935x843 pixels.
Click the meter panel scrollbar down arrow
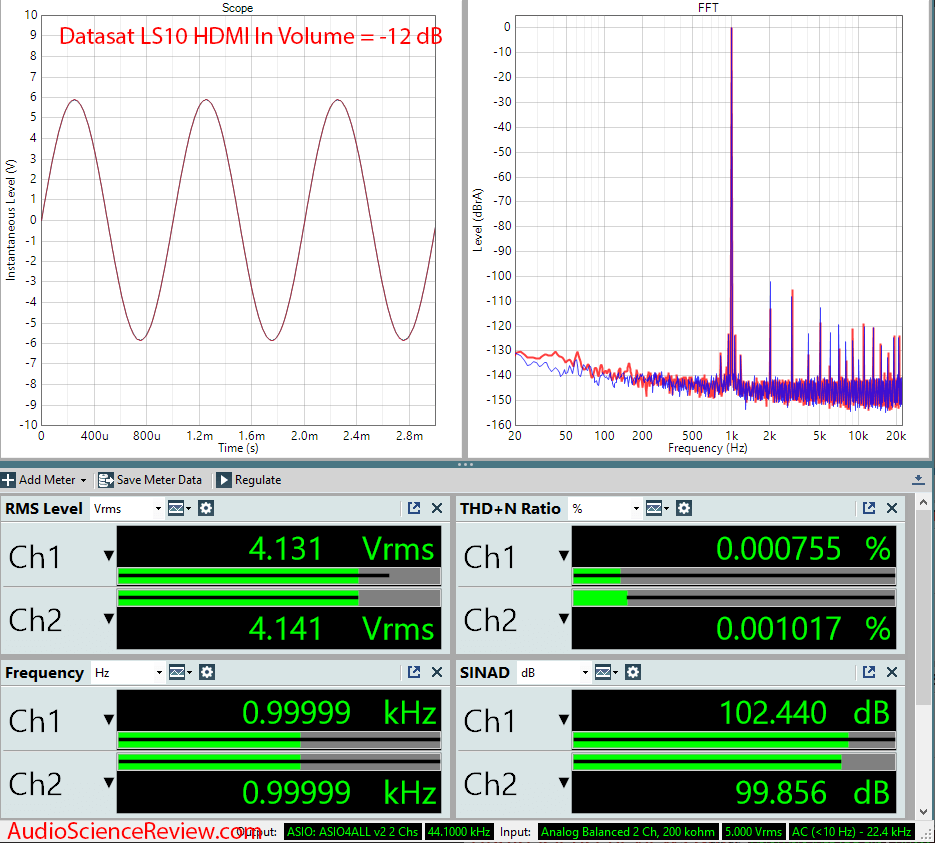[924, 812]
